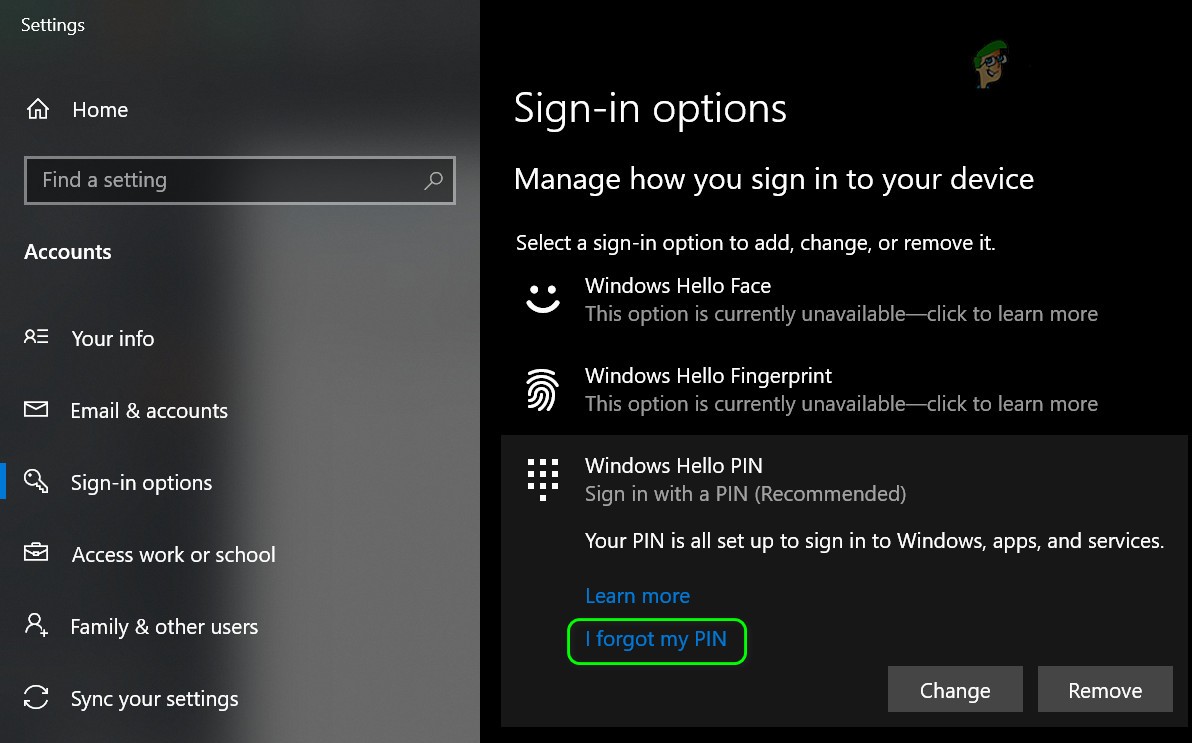The image size is (1192, 743).
Task: Click inside the Find a setting field
Action: [x=200, y=180]
